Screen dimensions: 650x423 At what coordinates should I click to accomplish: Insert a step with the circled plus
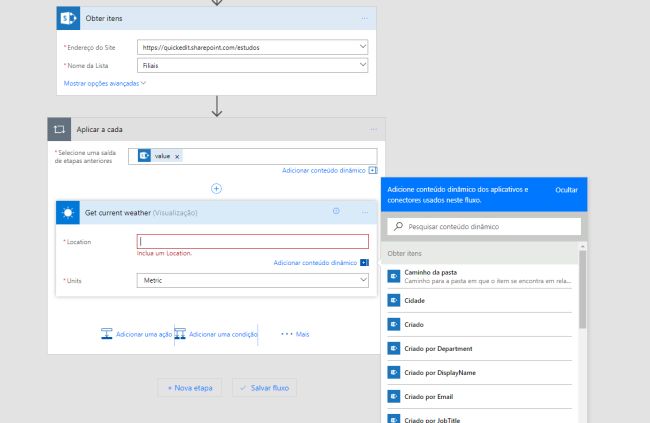[x=216, y=189]
